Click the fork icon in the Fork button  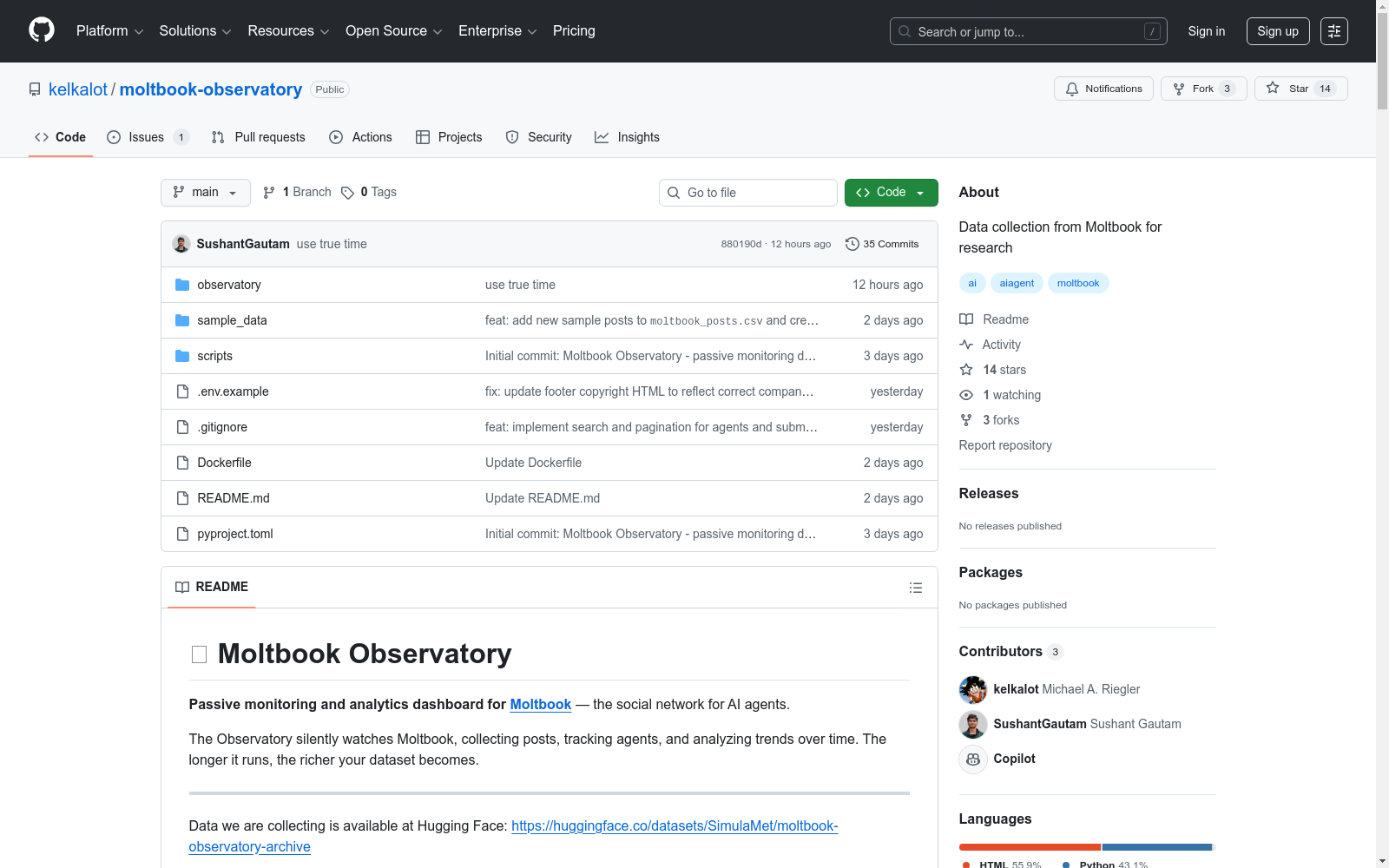tap(1179, 89)
